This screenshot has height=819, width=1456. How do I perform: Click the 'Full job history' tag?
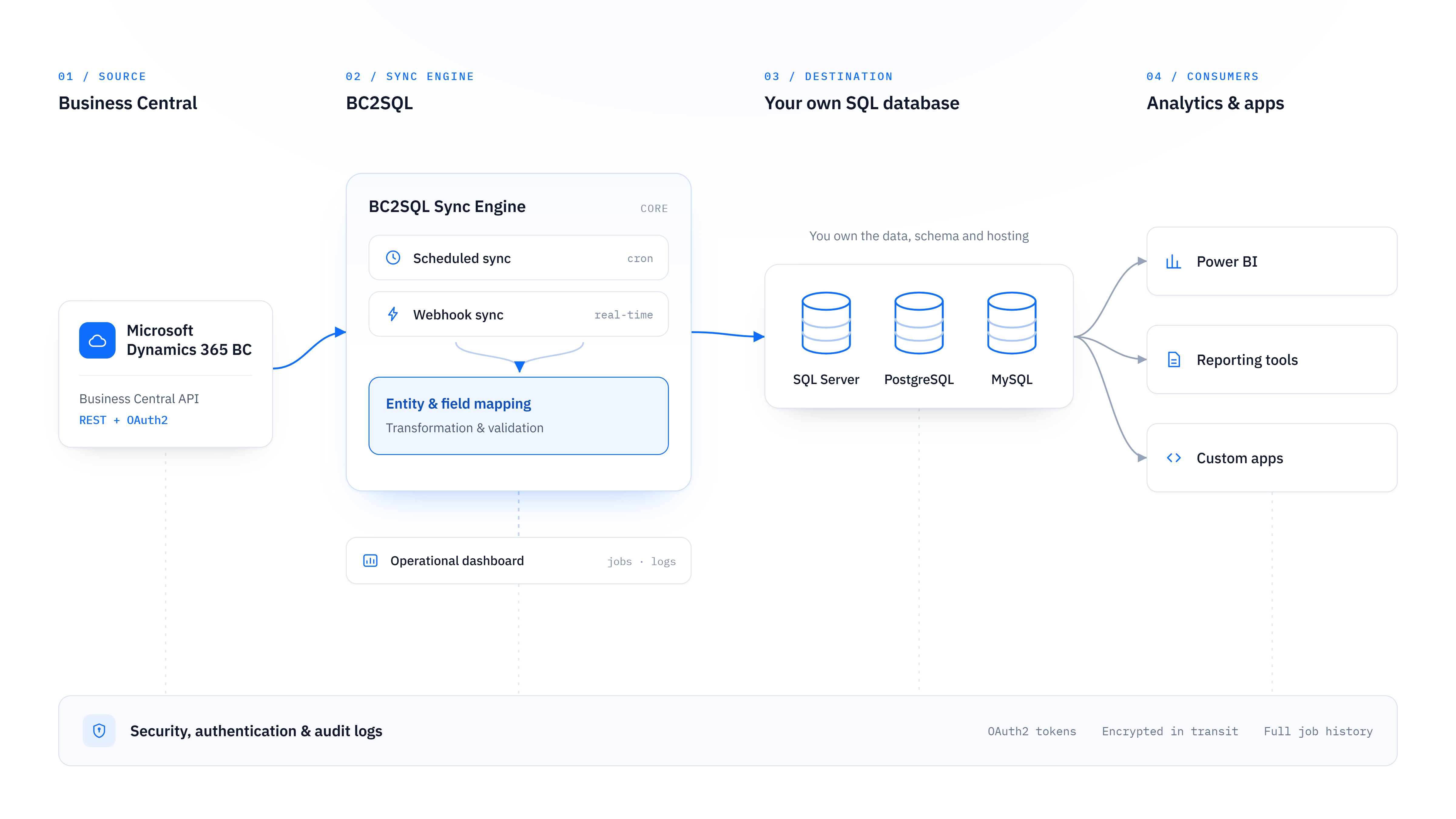1318,731
